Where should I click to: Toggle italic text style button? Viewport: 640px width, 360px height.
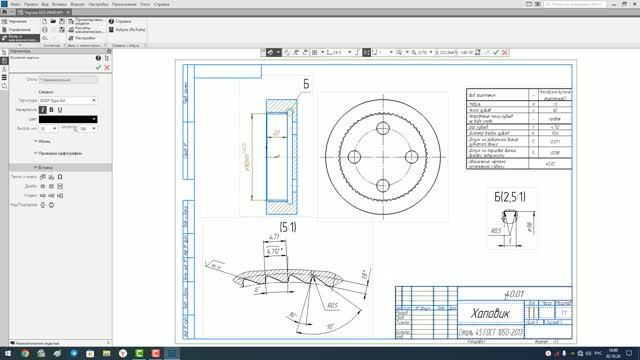(42, 110)
